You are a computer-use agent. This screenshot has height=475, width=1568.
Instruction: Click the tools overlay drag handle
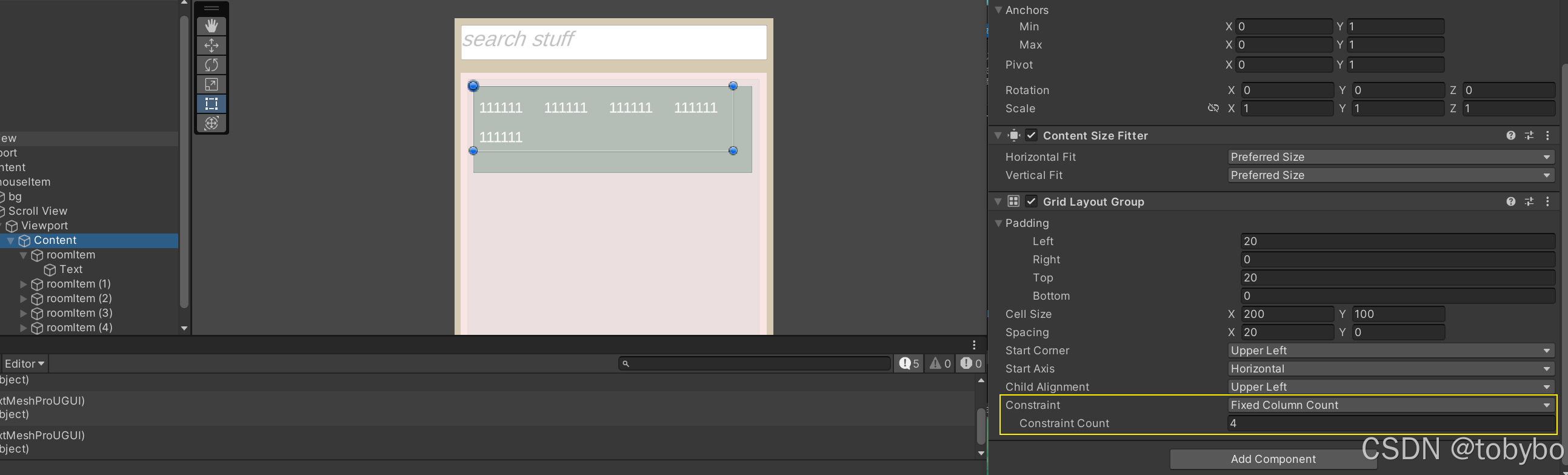(211, 8)
